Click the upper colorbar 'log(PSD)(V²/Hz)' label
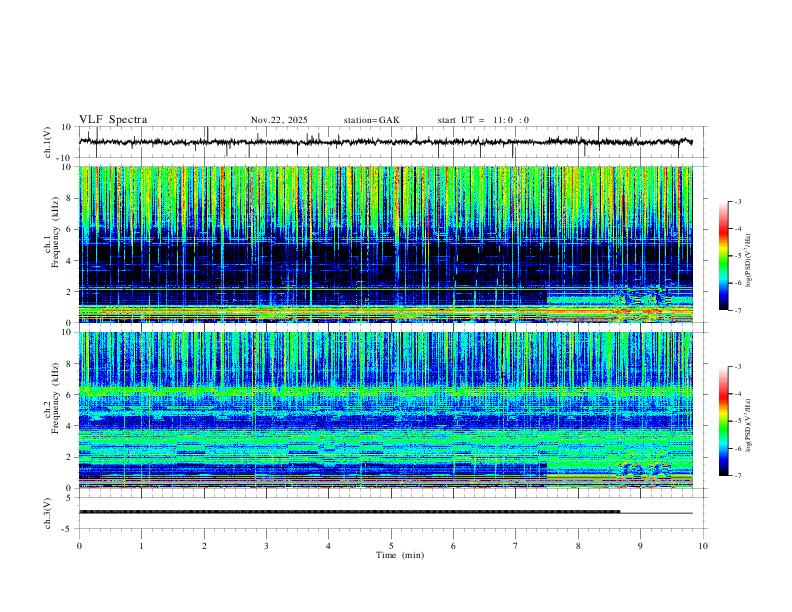The image size is (792, 612). (749, 261)
